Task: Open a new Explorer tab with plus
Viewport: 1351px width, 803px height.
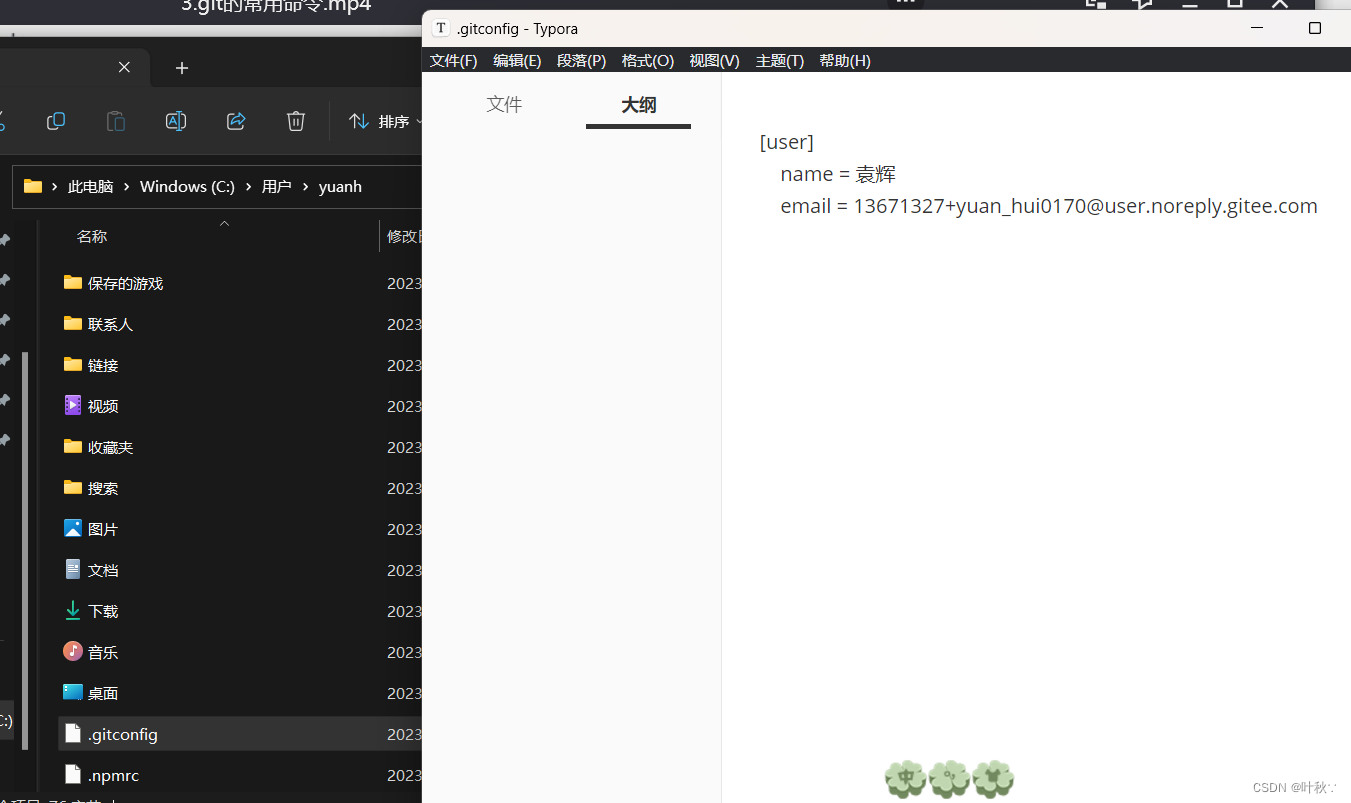Action: [x=181, y=68]
